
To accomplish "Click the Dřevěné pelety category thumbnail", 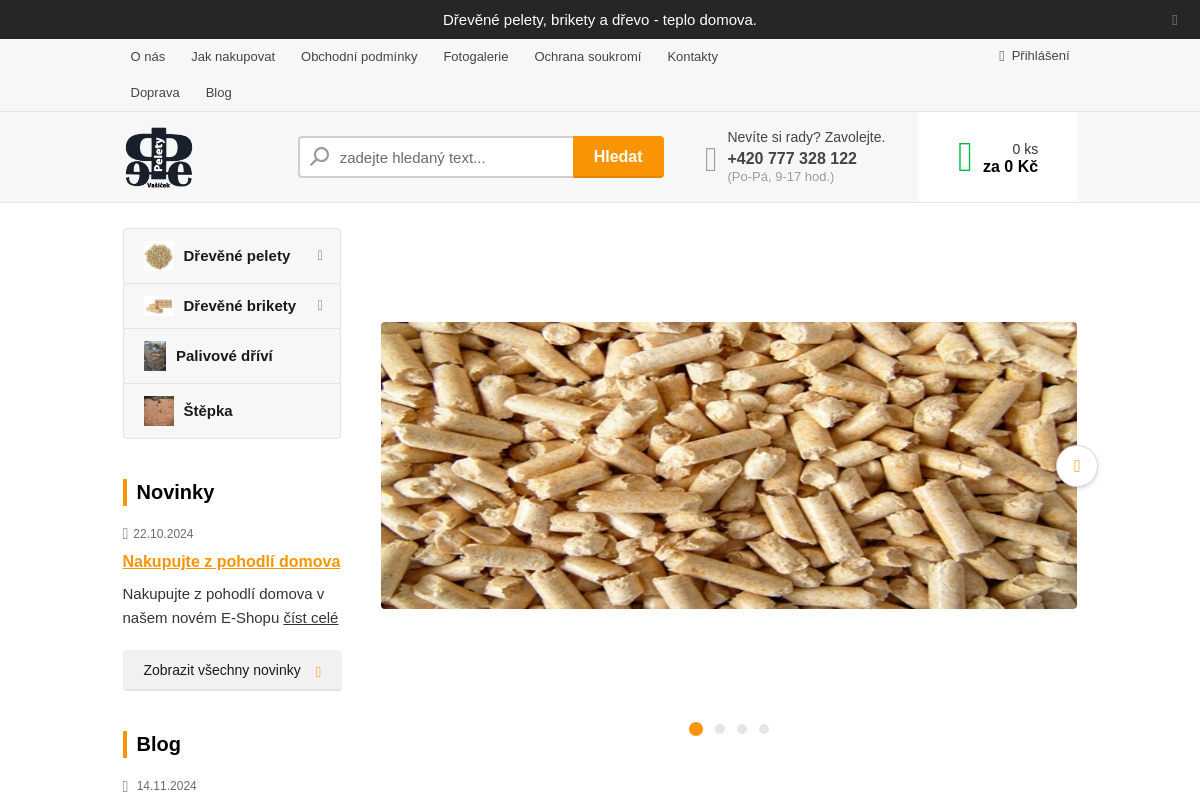I will (158, 256).
